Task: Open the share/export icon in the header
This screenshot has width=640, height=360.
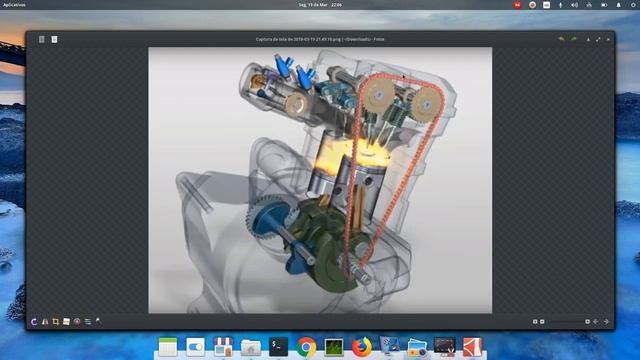Action: pyautogui.click(x=588, y=39)
